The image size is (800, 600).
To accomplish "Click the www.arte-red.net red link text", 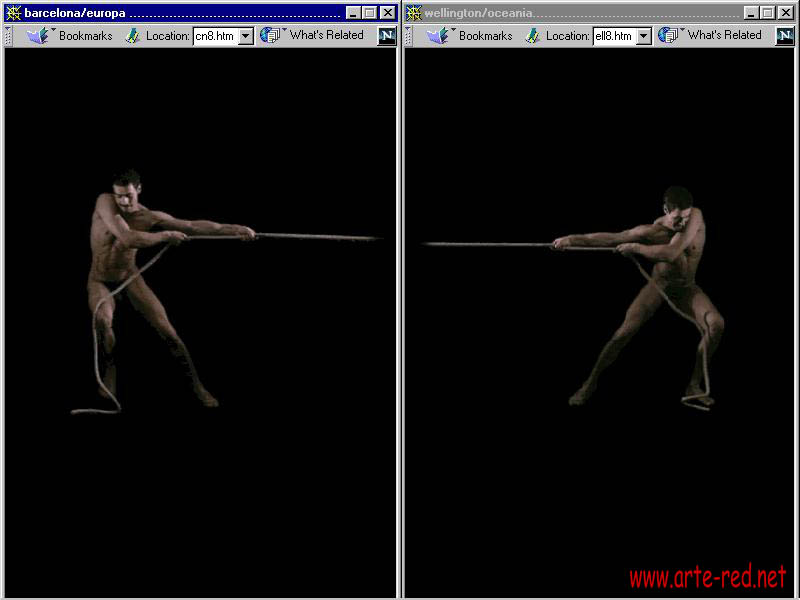I will pos(707,577).
